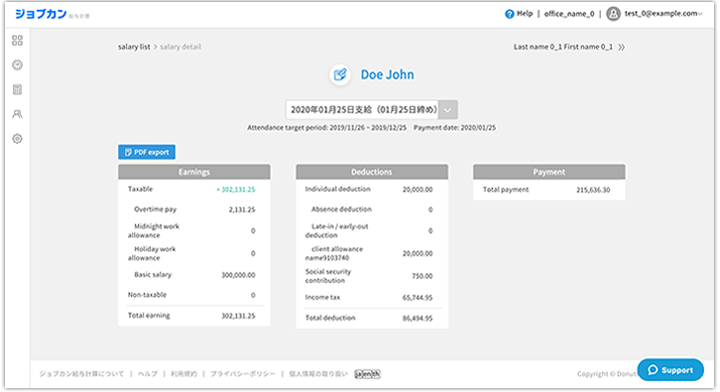Image resolution: width=720 pixels, height=392 pixels.
Task: Go to next employee with double chevron
Action: (621, 47)
